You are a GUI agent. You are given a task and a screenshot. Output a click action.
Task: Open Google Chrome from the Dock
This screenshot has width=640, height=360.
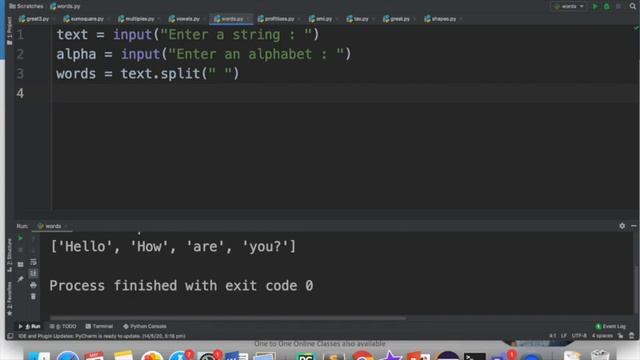click(362, 356)
